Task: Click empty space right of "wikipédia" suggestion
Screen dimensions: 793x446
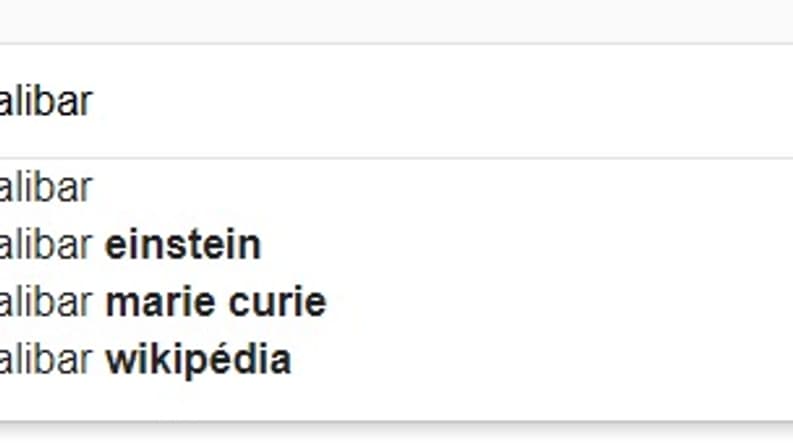Action: [542, 360]
